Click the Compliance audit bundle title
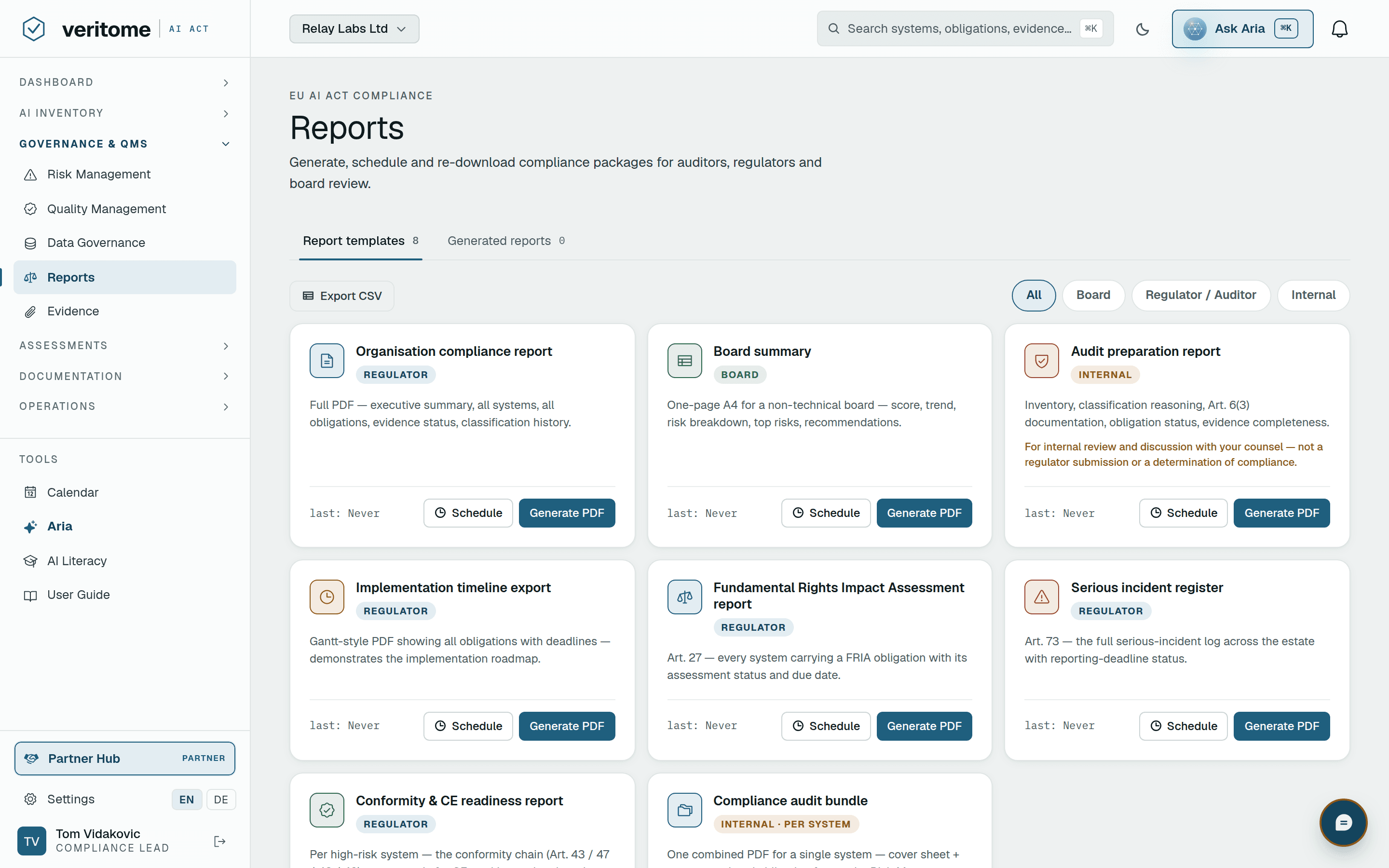The height and width of the screenshot is (868, 1389). [x=790, y=801]
